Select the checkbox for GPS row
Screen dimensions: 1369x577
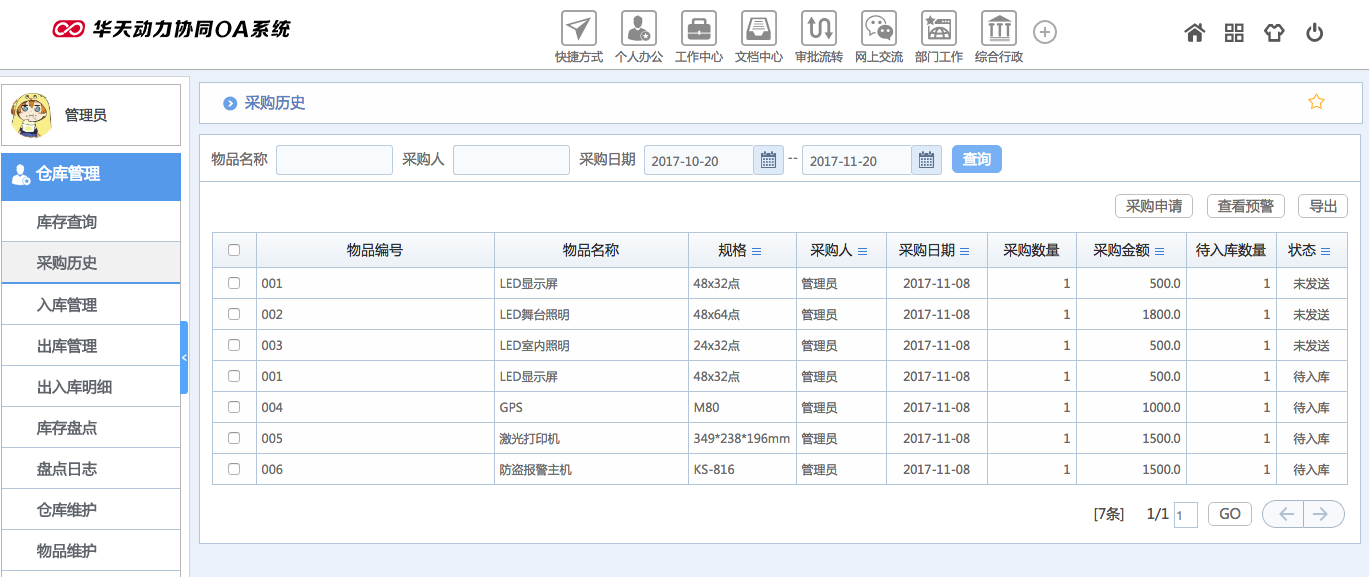[x=234, y=407]
